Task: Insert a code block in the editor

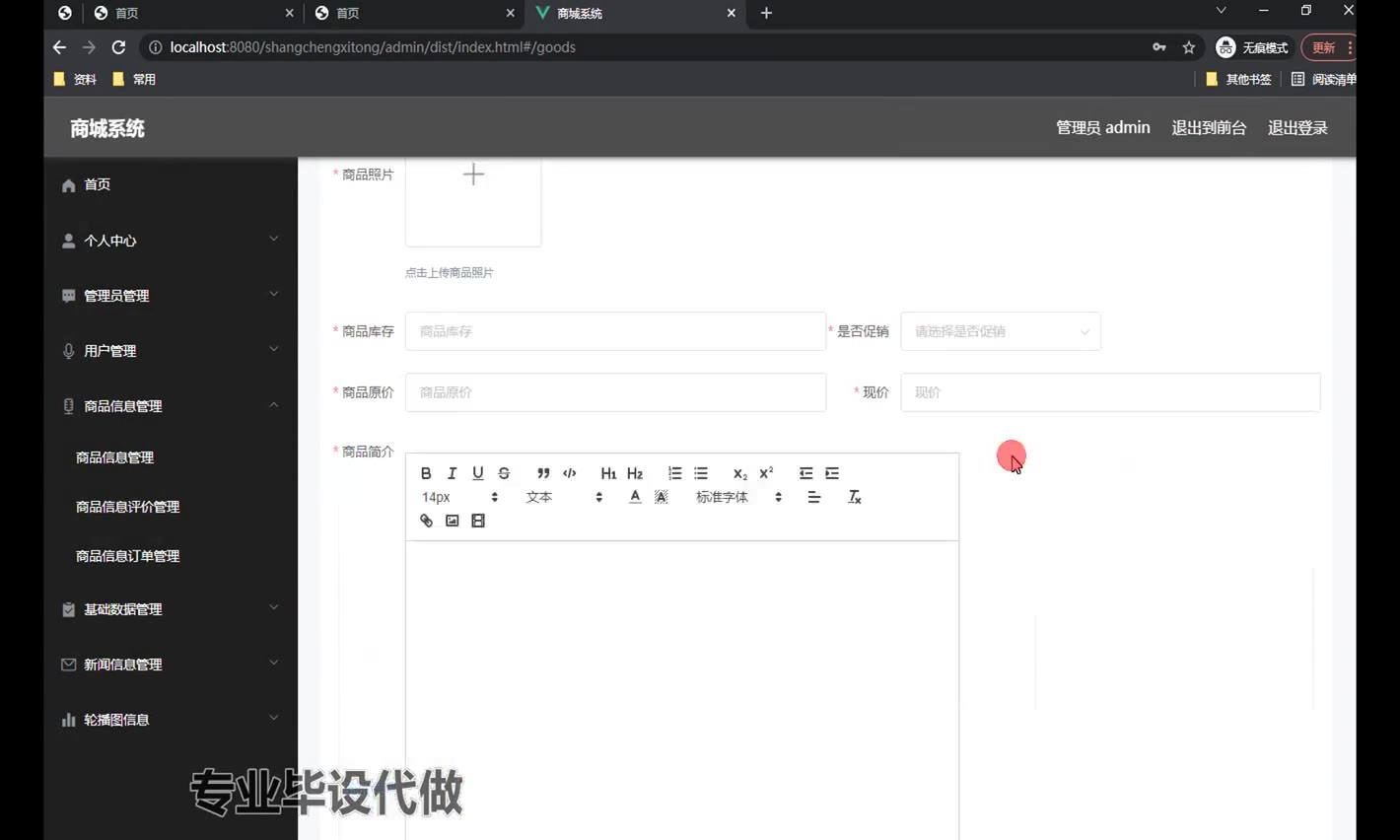Action: point(570,473)
